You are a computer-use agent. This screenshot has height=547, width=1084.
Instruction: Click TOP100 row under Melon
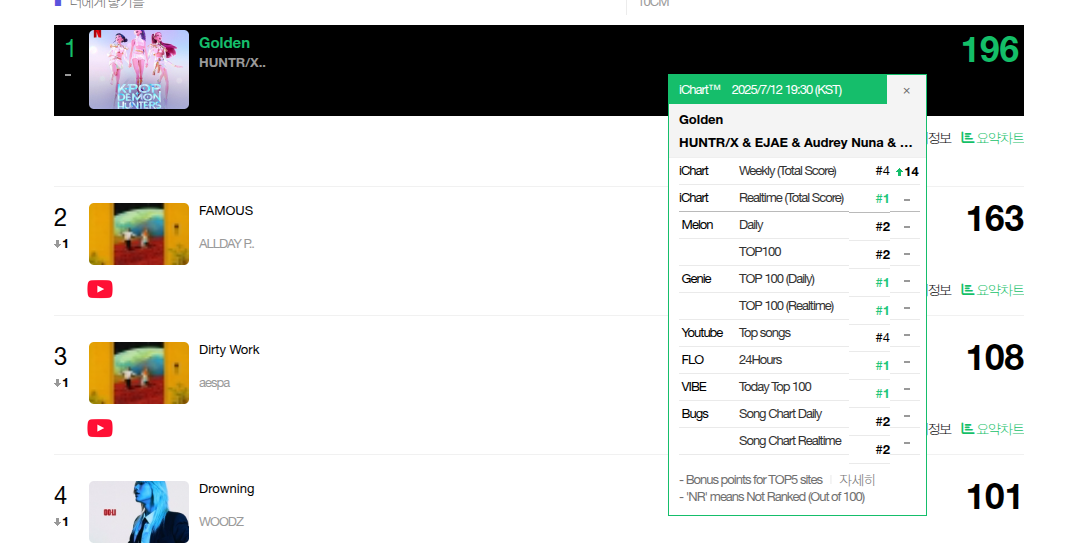[x=799, y=252]
